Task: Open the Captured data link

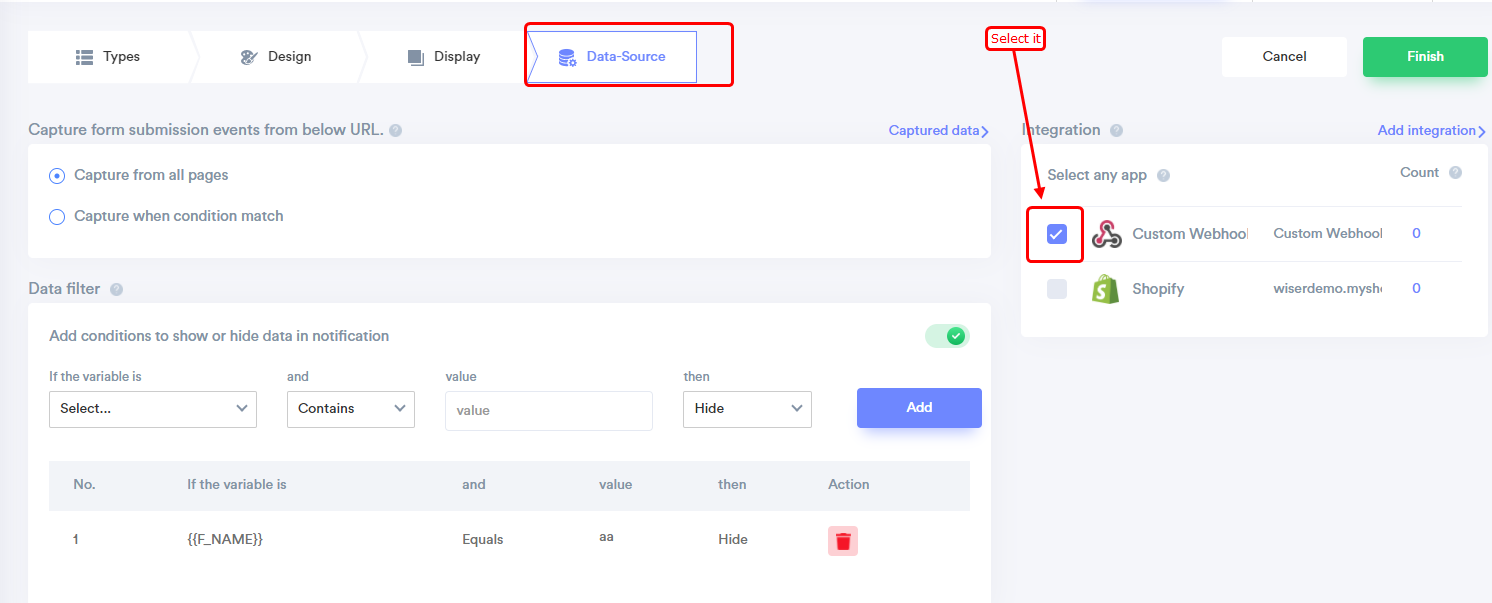Action: 938,131
